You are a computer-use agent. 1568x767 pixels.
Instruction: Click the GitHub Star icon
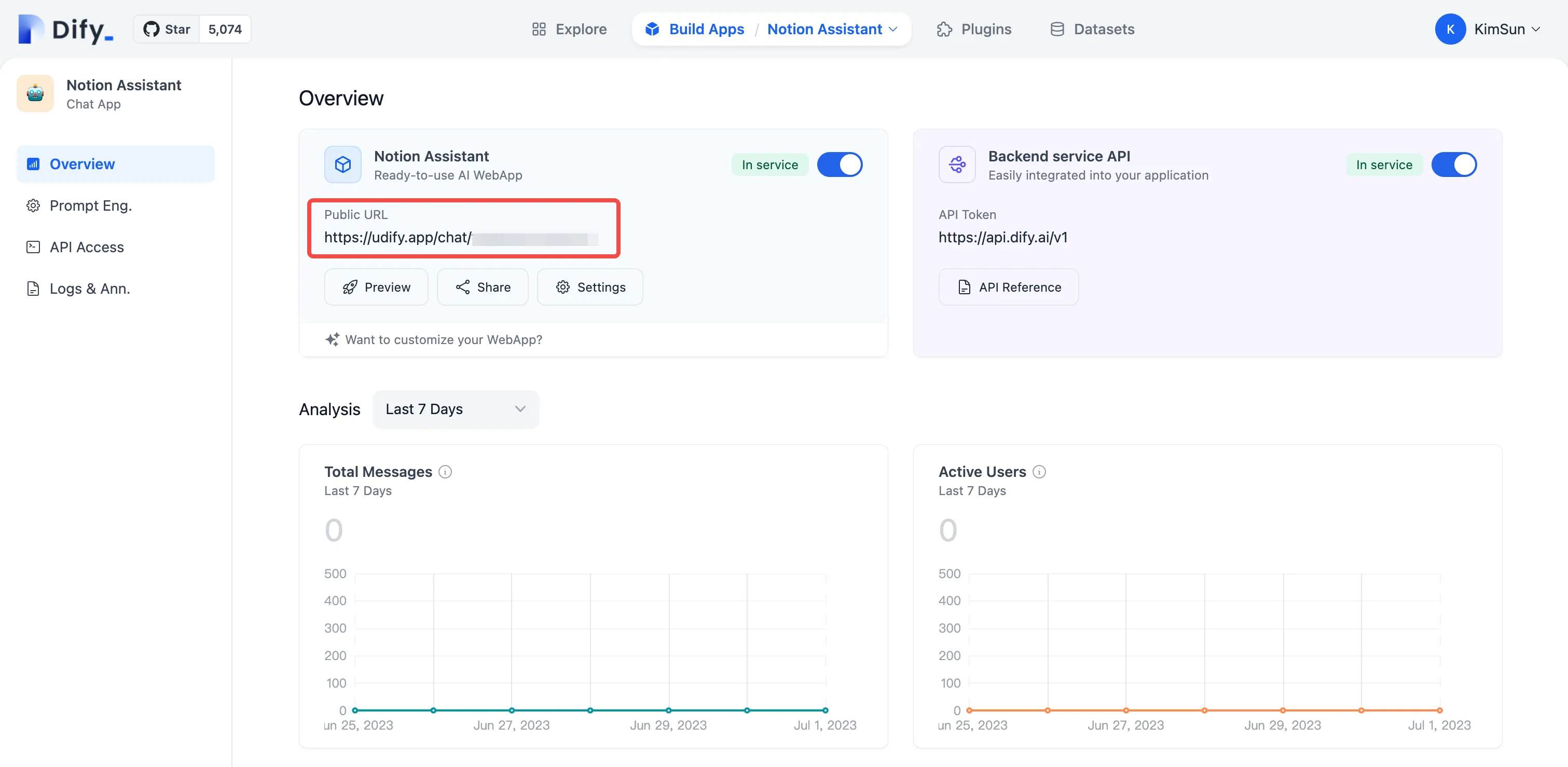coord(151,29)
